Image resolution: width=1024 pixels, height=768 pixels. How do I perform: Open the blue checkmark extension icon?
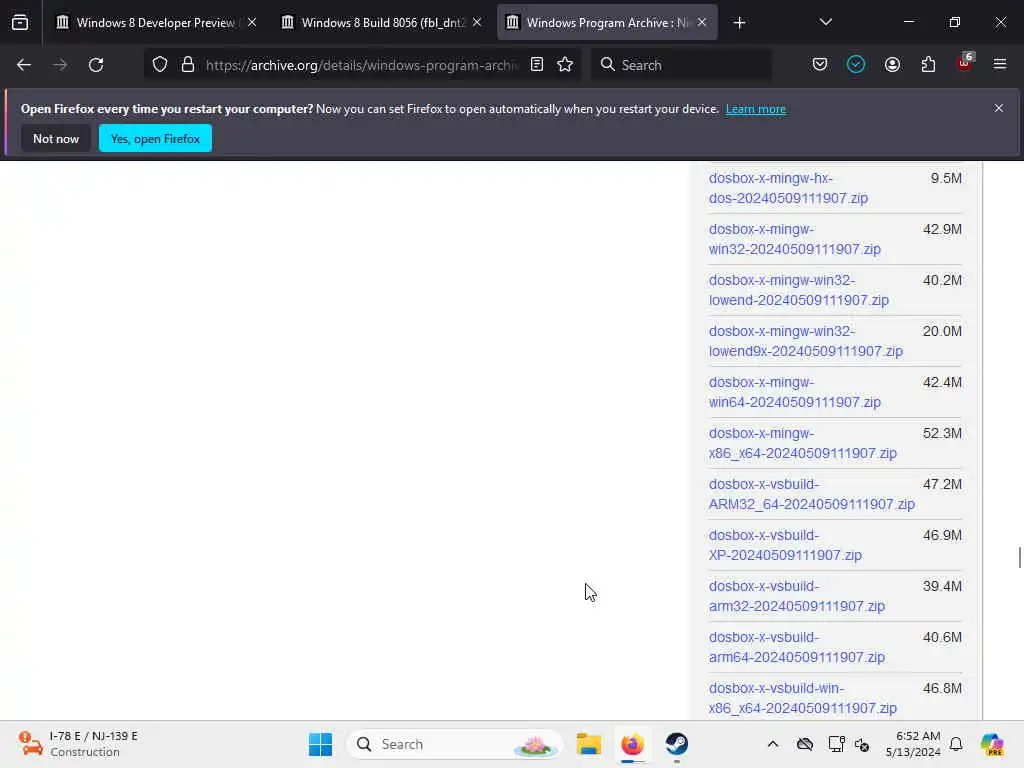[x=856, y=65]
